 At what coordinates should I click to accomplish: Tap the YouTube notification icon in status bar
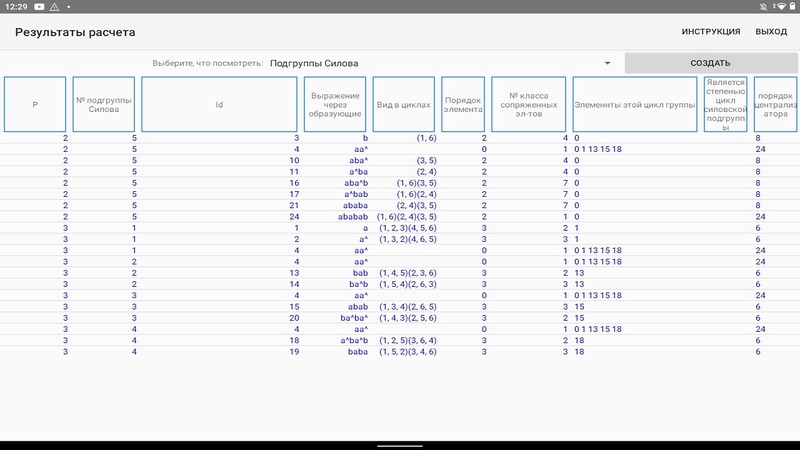pos(39,7)
